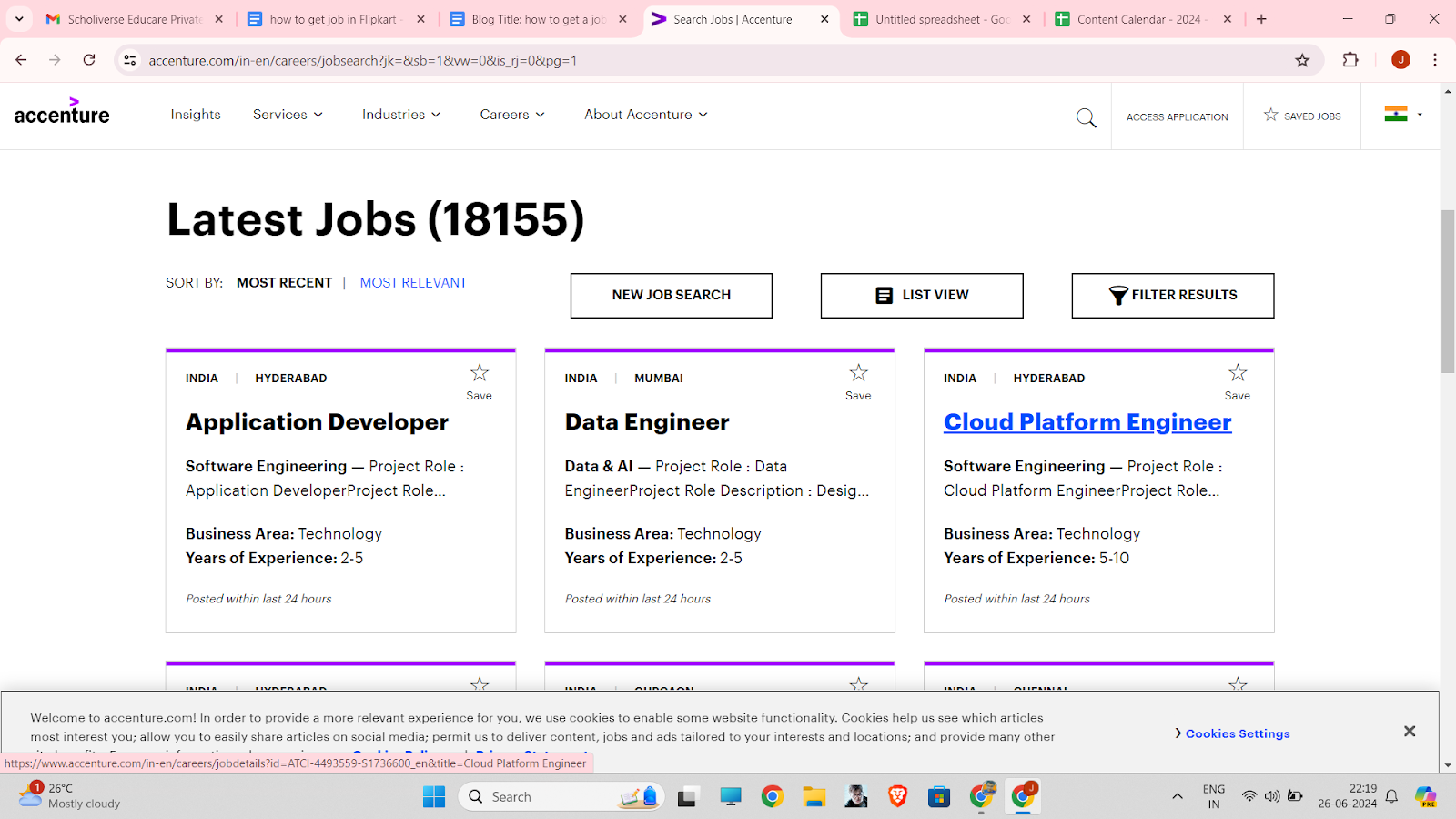This screenshot has width=1456, height=819.
Task: Open Chrome profile J avatar
Action: tap(1400, 60)
